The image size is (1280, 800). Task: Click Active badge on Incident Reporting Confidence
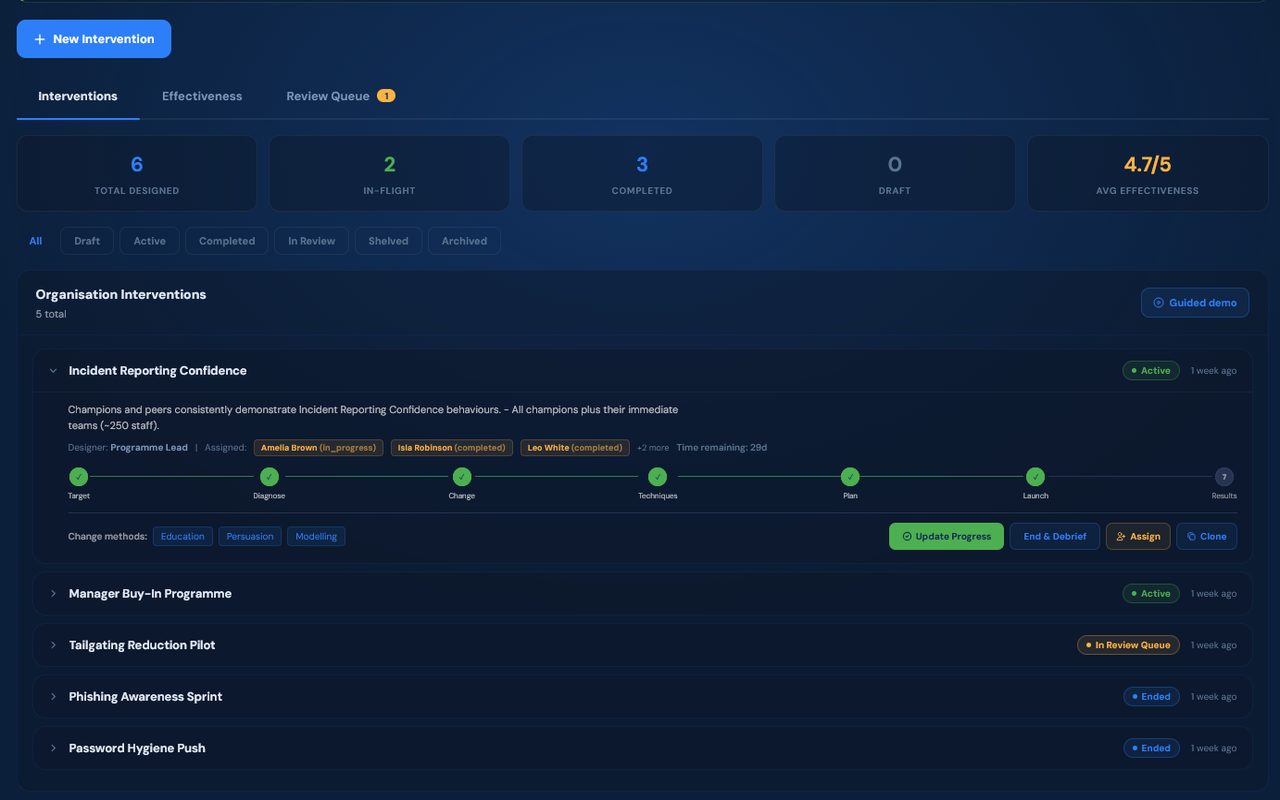point(1151,371)
